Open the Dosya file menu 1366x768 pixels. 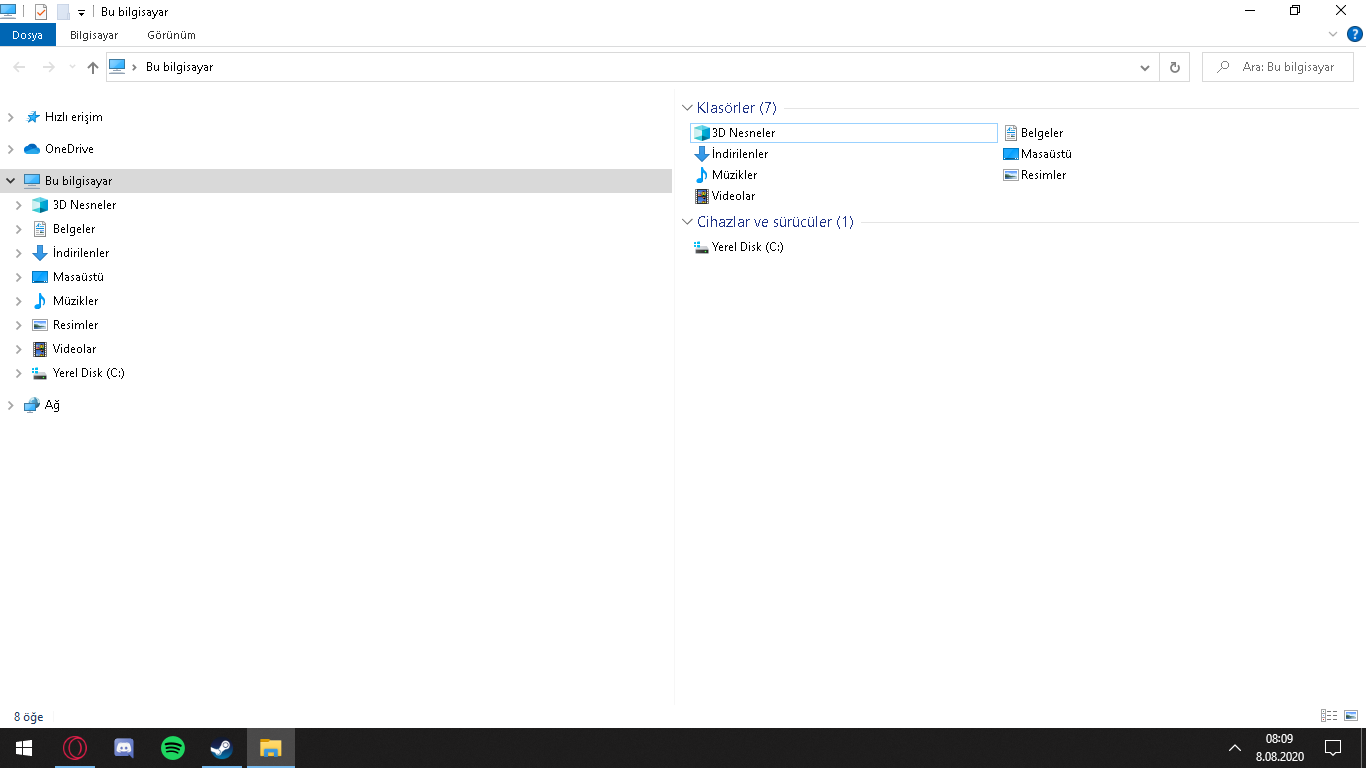[28, 35]
